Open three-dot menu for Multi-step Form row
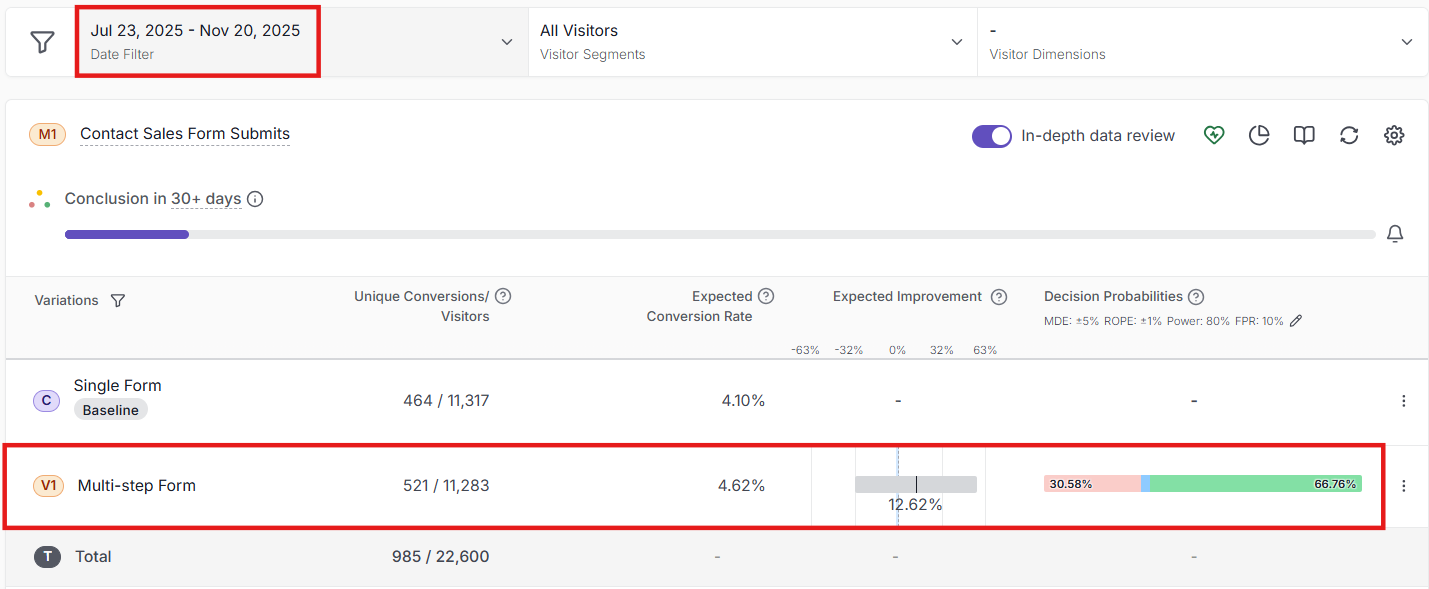 click(1403, 486)
